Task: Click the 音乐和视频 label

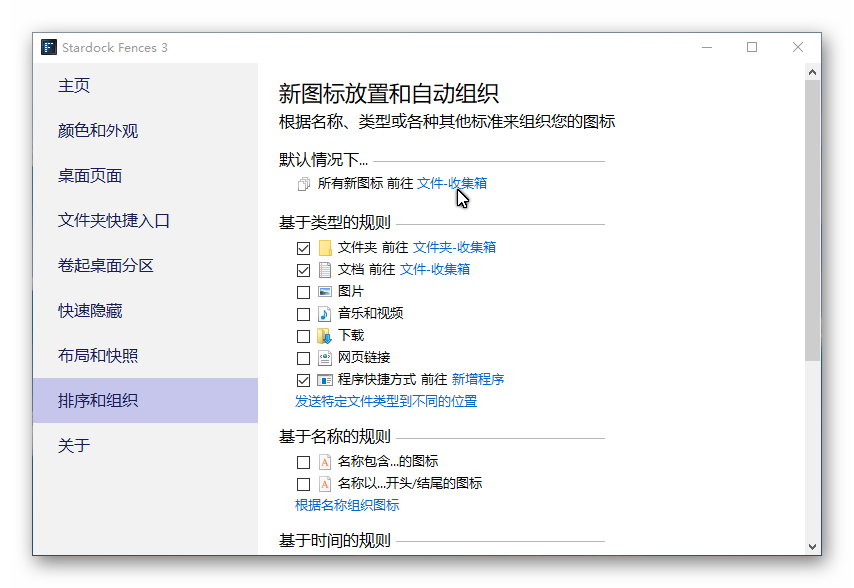Action: coord(370,313)
